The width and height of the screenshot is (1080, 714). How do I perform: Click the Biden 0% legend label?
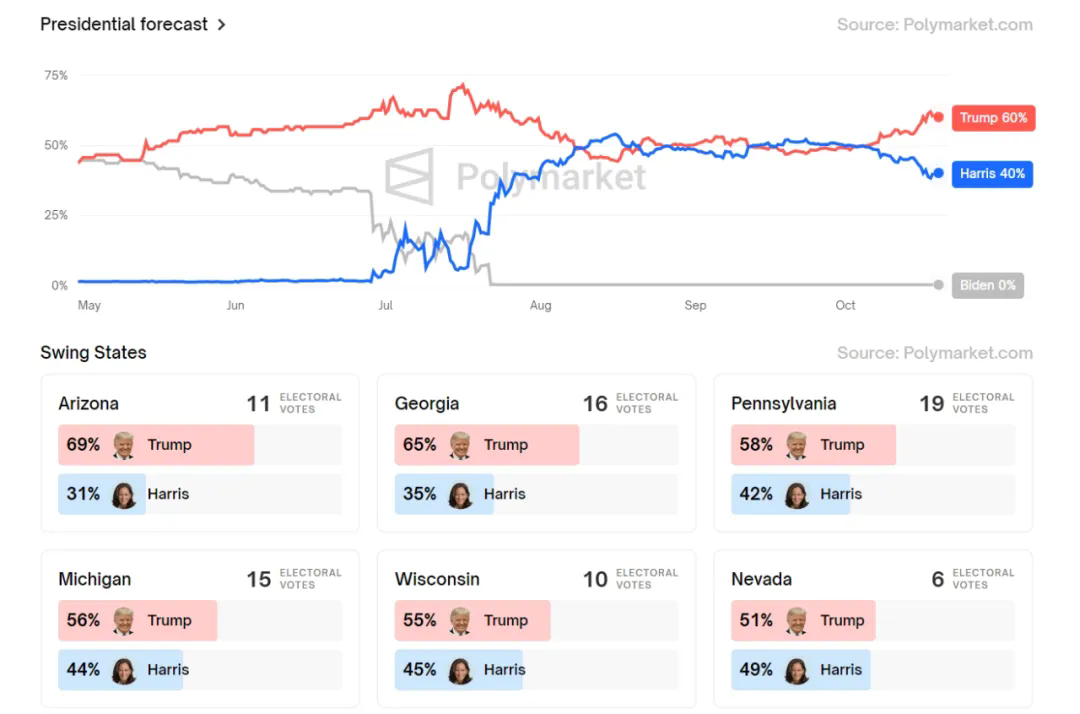pyautogui.click(x=987, y=285)
